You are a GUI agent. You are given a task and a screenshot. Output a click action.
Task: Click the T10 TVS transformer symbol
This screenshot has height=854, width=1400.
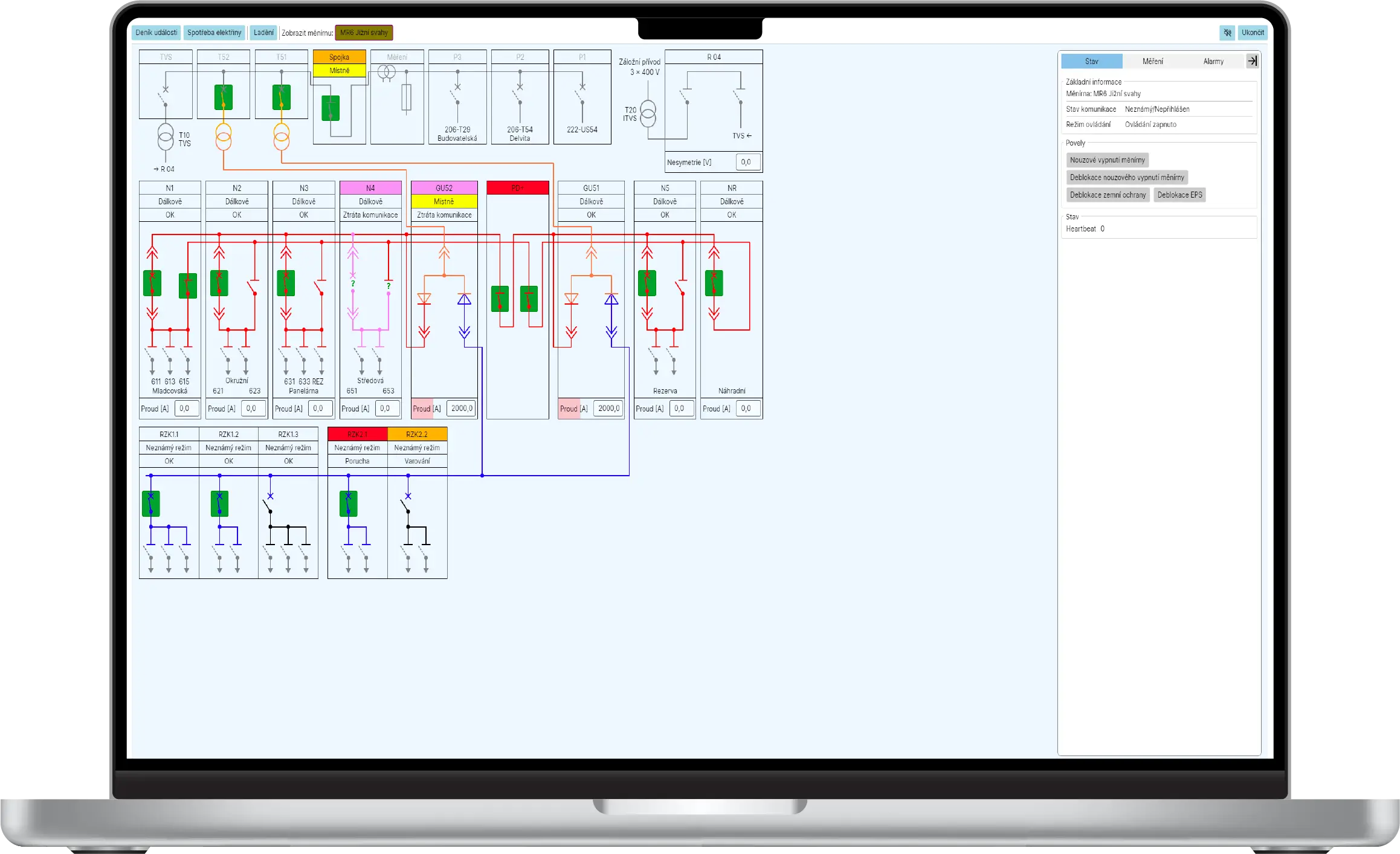point(166,137)
